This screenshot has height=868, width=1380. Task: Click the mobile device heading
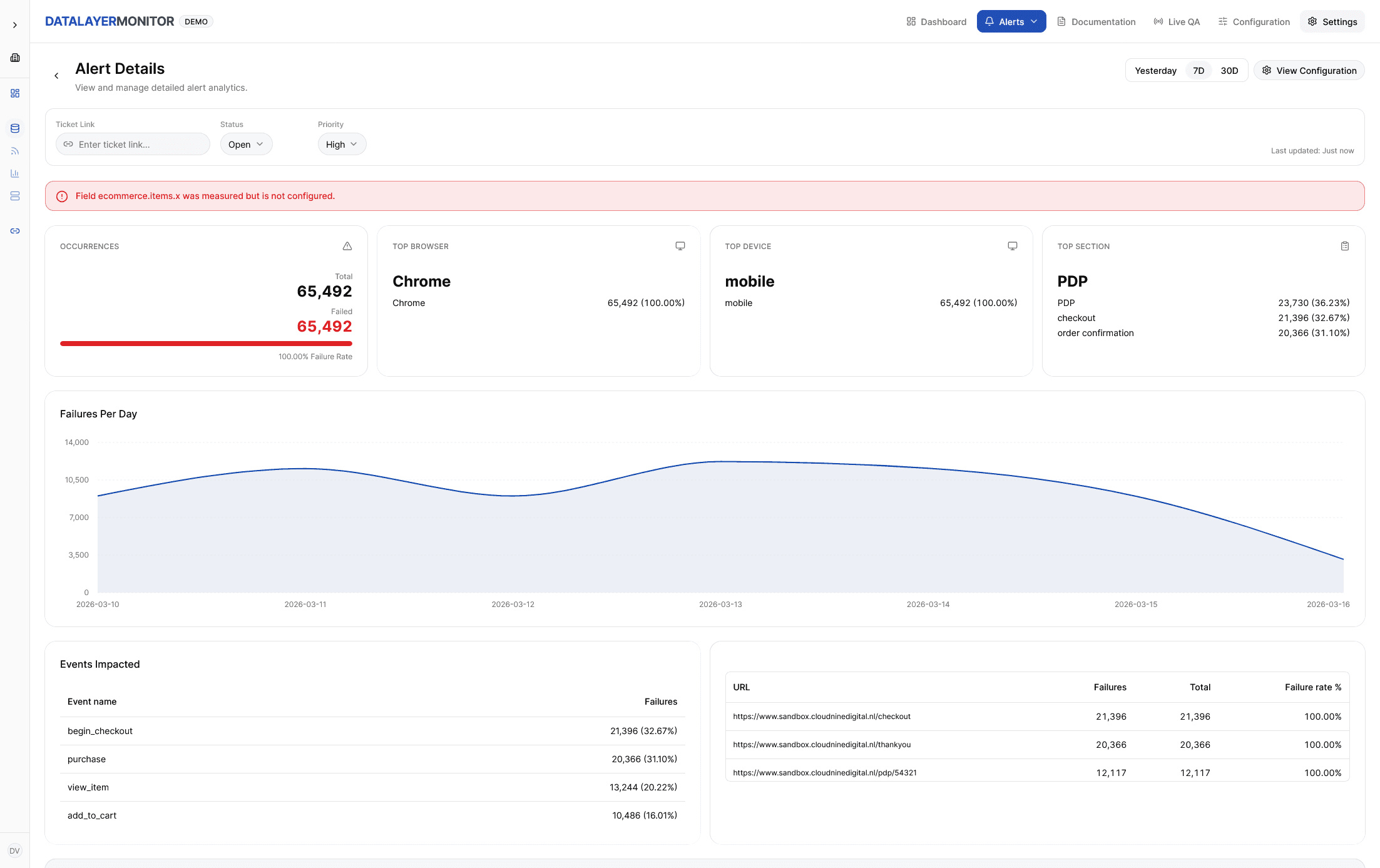point(749,281)
